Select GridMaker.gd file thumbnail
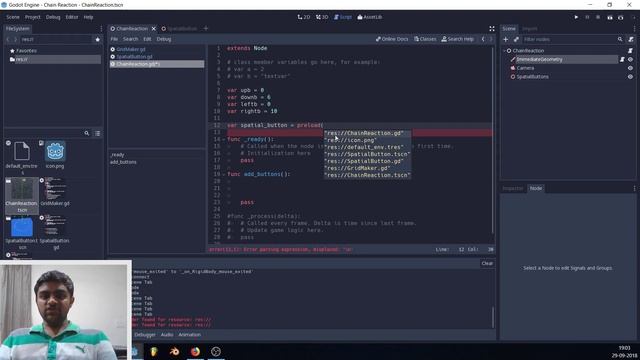640x360 pixels. pos(55,192)
